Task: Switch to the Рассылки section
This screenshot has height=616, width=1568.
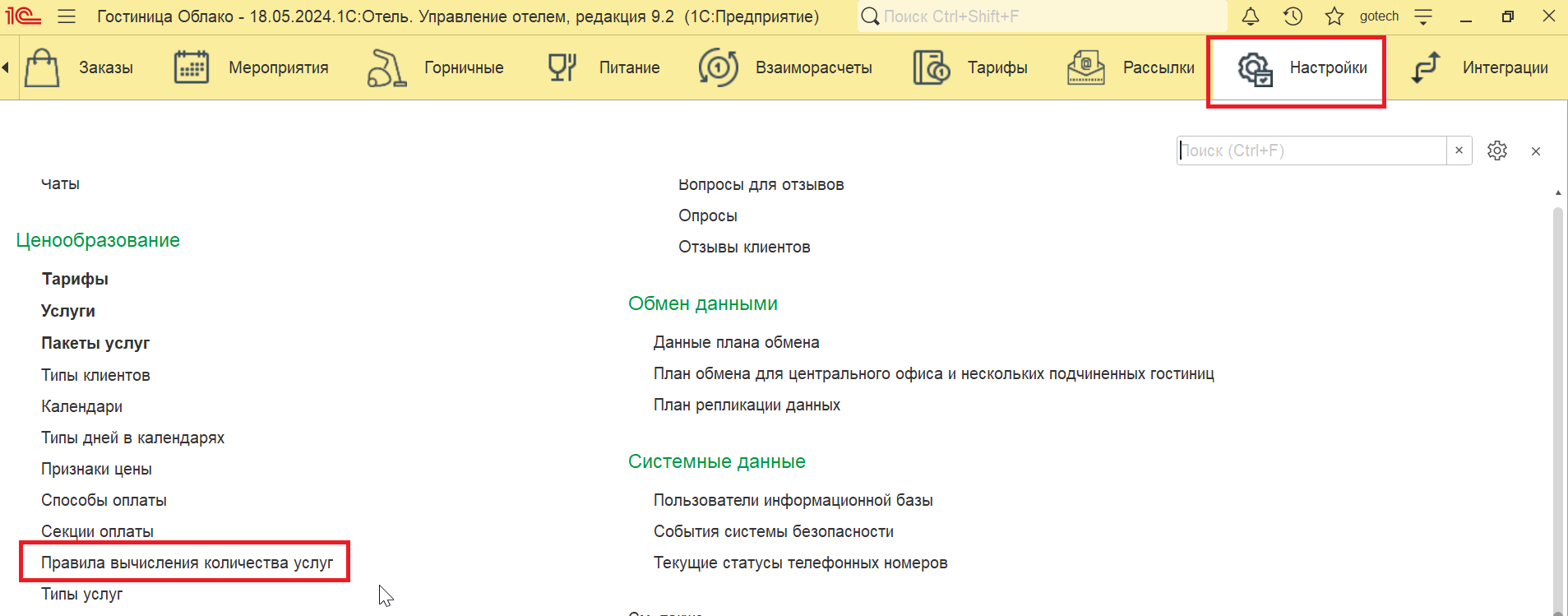Action: pos(1159,67)
